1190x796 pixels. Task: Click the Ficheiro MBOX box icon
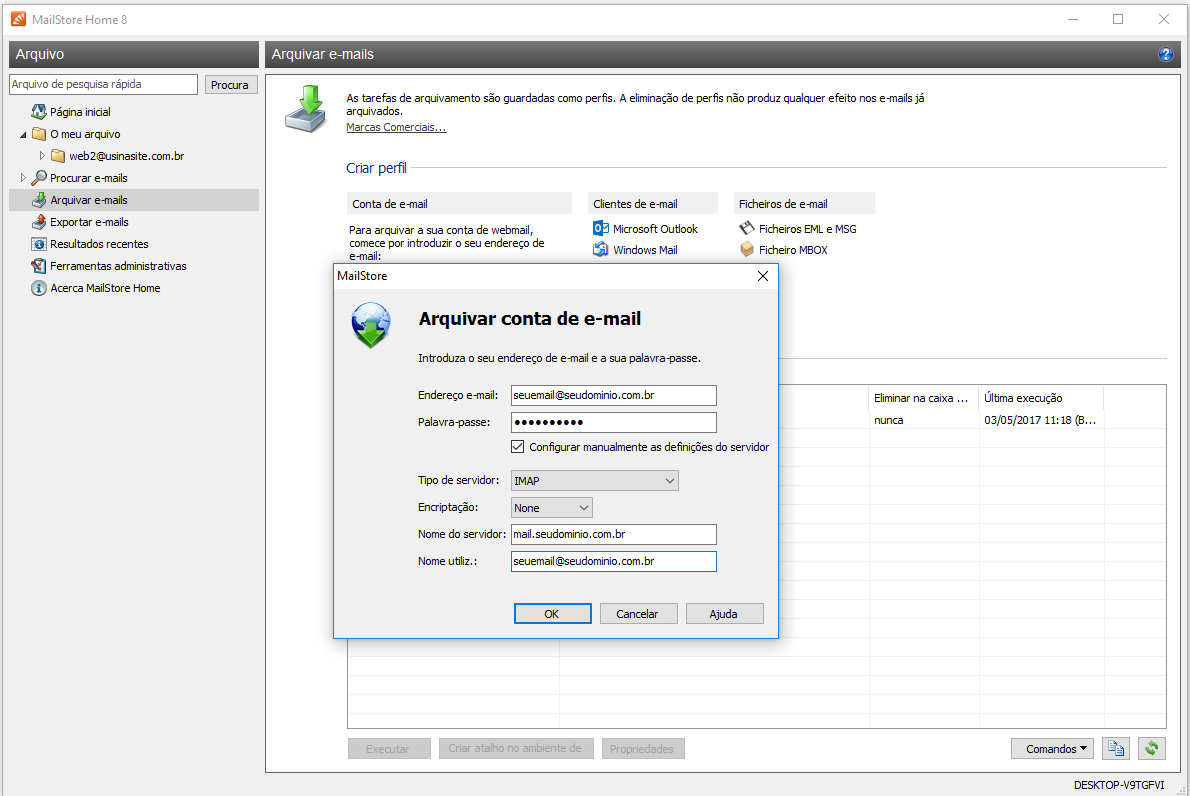746,250
